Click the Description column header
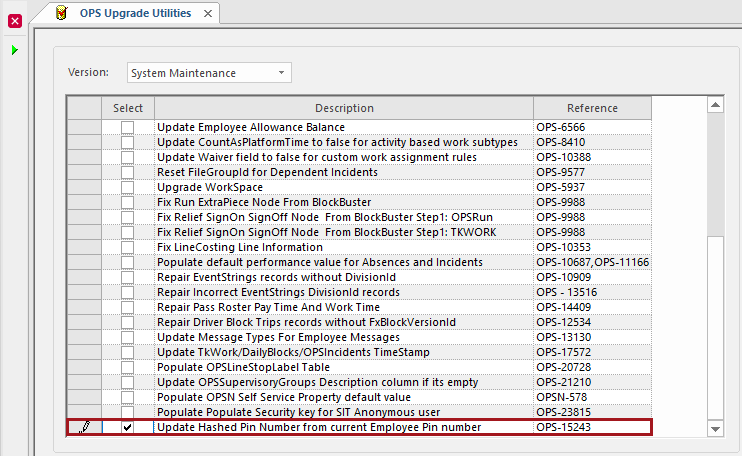Screen dimensions: 742x456 [x=344, y=108]
